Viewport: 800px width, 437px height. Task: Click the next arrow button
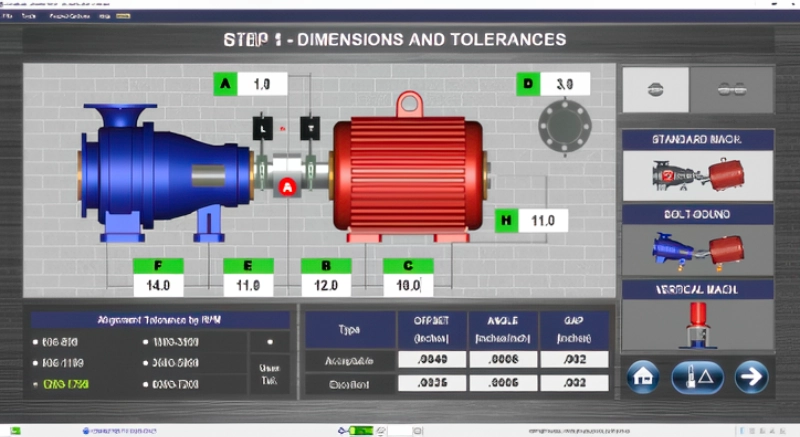tap(749, 377)
